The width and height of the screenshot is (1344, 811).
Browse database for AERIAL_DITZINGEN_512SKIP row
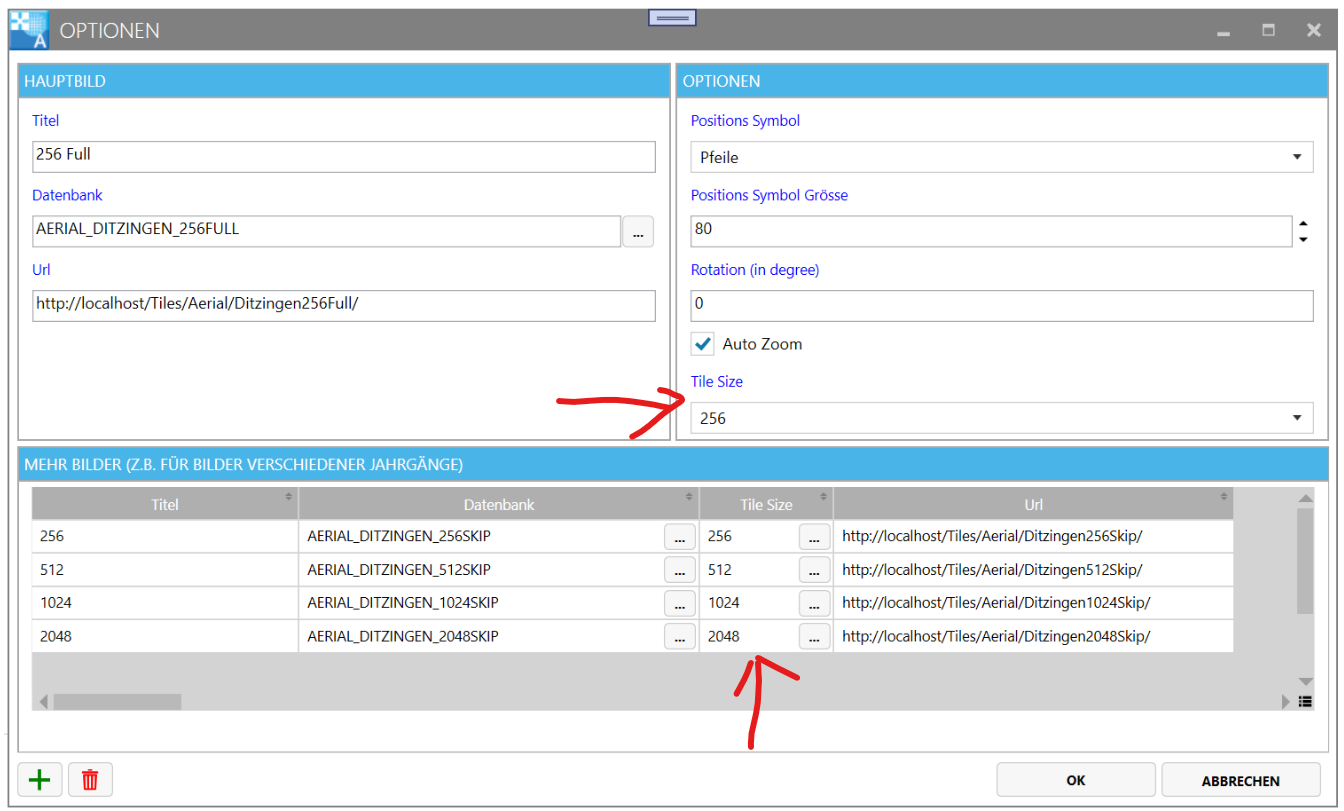pyautogui.click(x=680, y=570)
